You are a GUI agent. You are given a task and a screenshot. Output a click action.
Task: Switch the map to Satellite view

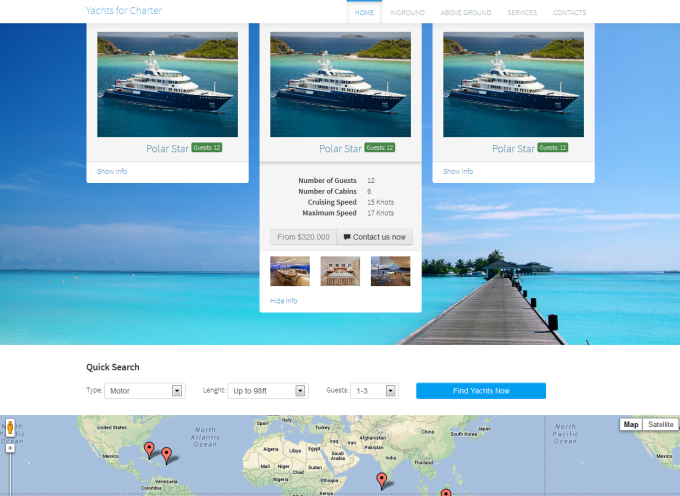pyautogui.click(x=660, y=424)
